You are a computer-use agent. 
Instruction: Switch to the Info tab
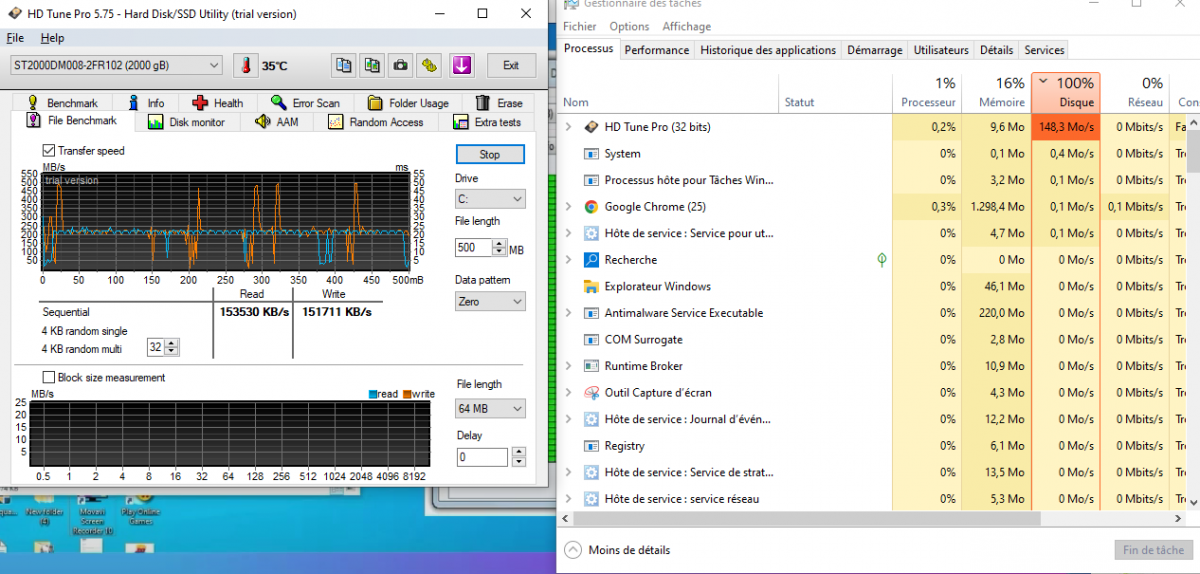[146, 103]
